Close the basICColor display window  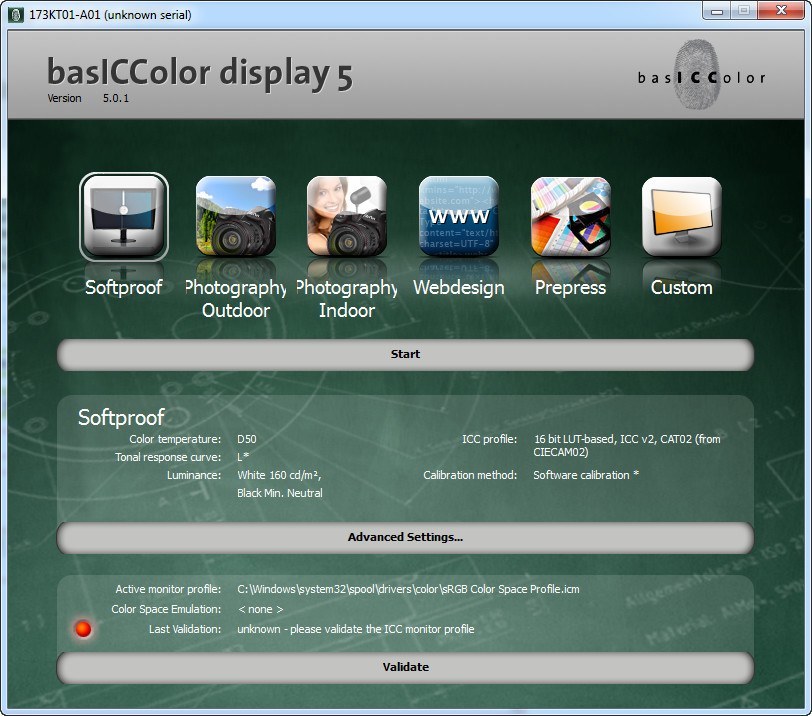pyautogui.click(x=781, y=11)
